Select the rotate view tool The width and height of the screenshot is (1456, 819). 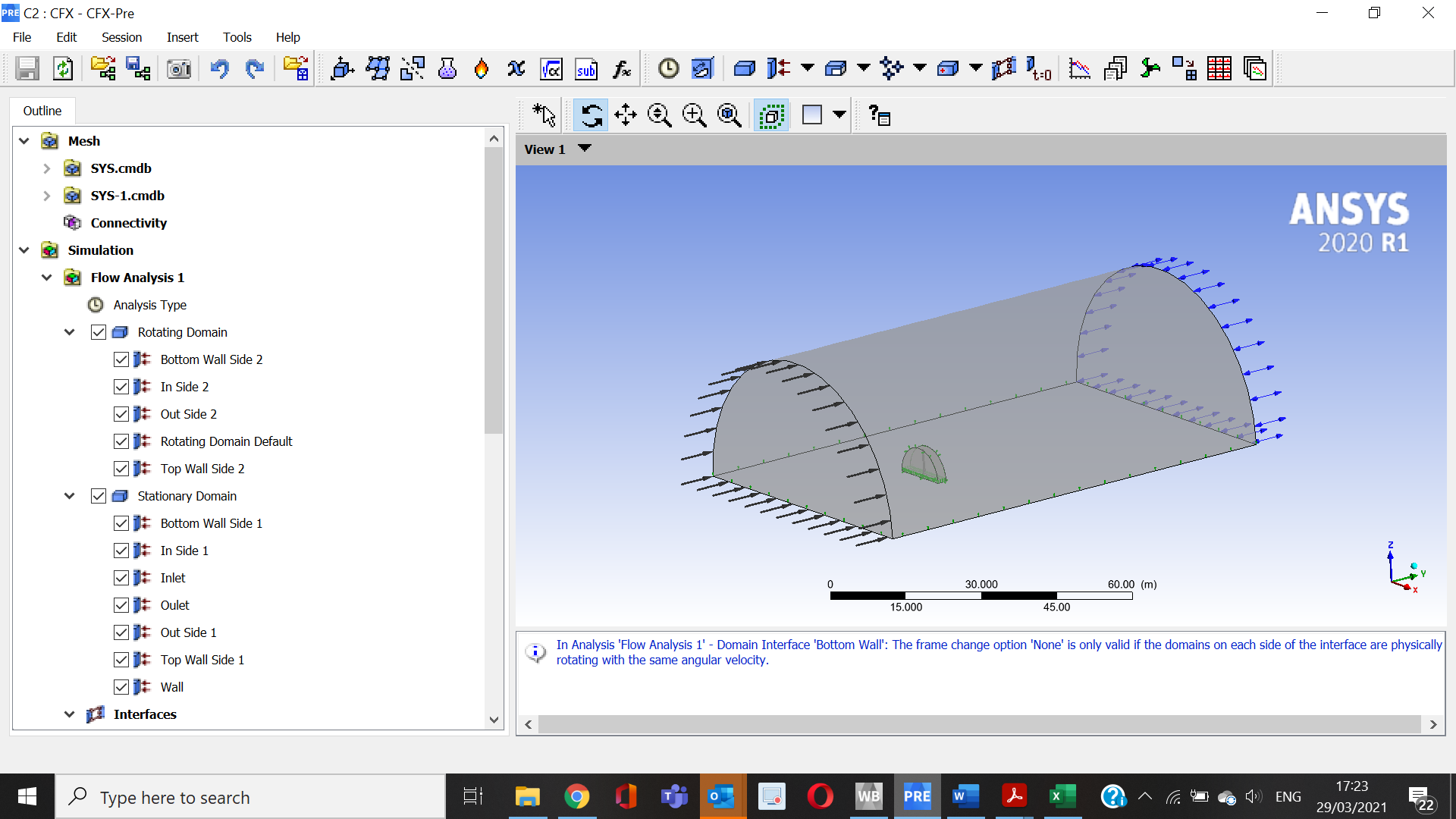click(x=591, y=115)
